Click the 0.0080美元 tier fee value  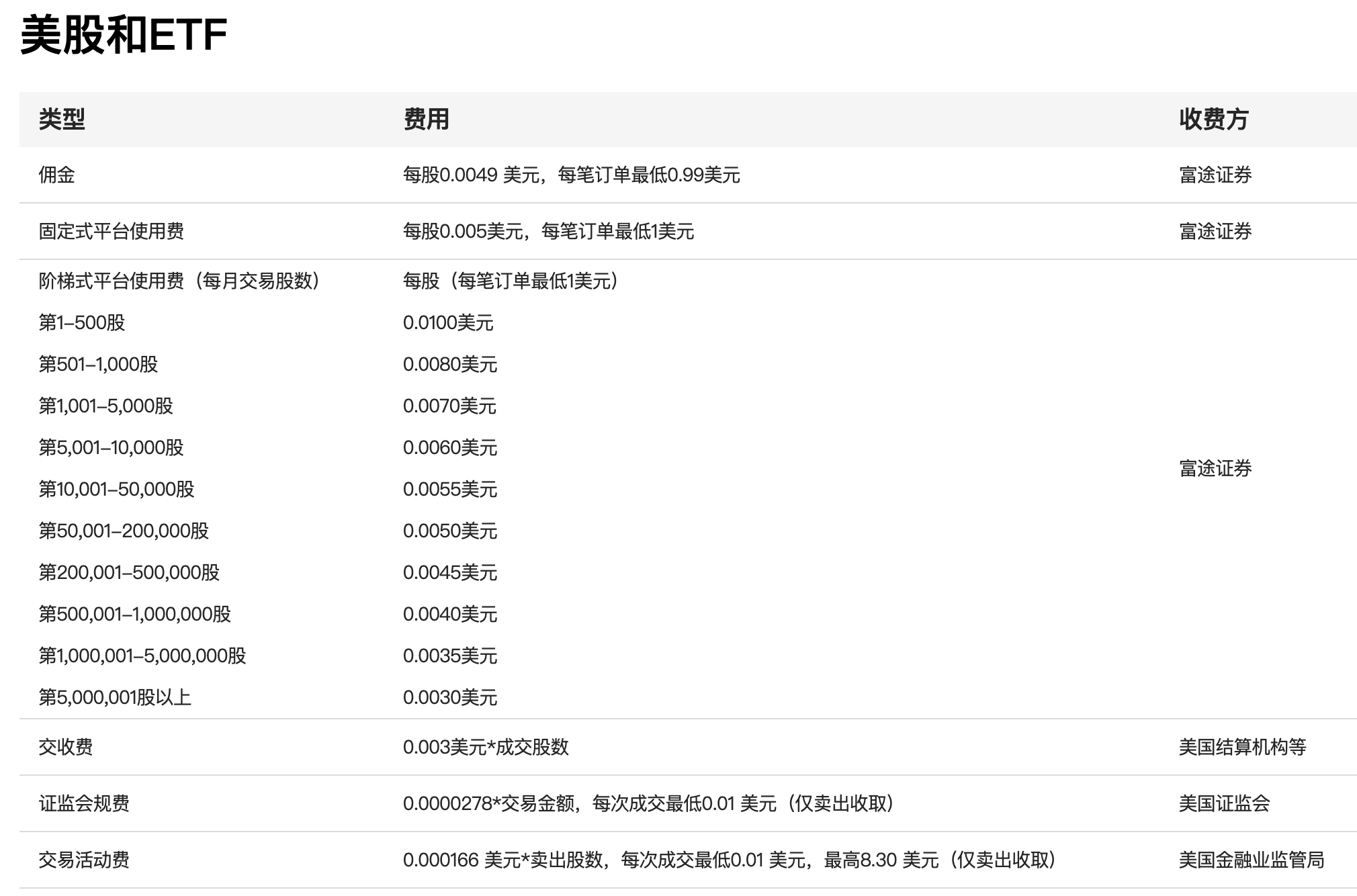[449, 365]
